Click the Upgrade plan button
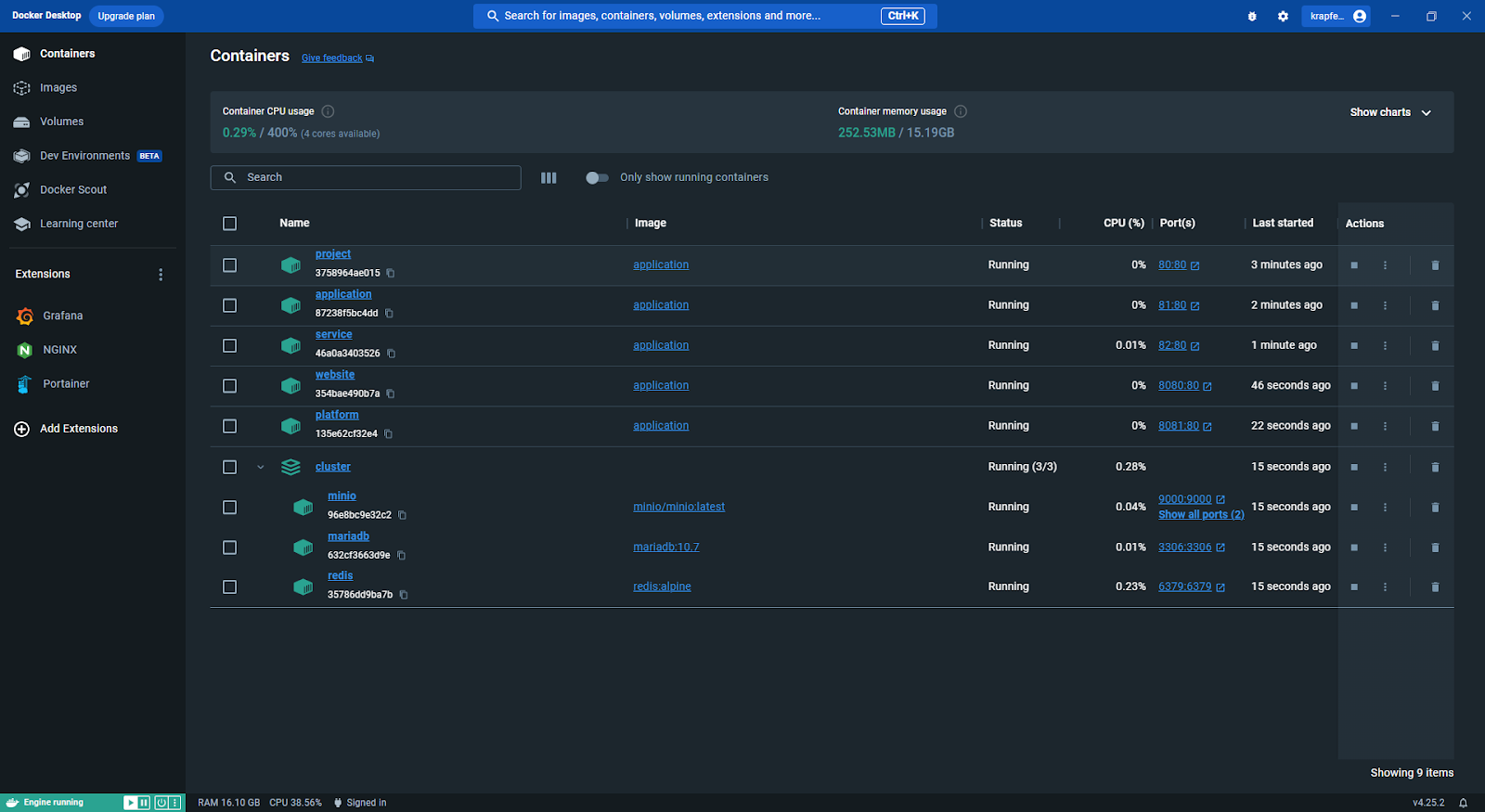Viewport: 1485px width, 812px height. point(126,16)
